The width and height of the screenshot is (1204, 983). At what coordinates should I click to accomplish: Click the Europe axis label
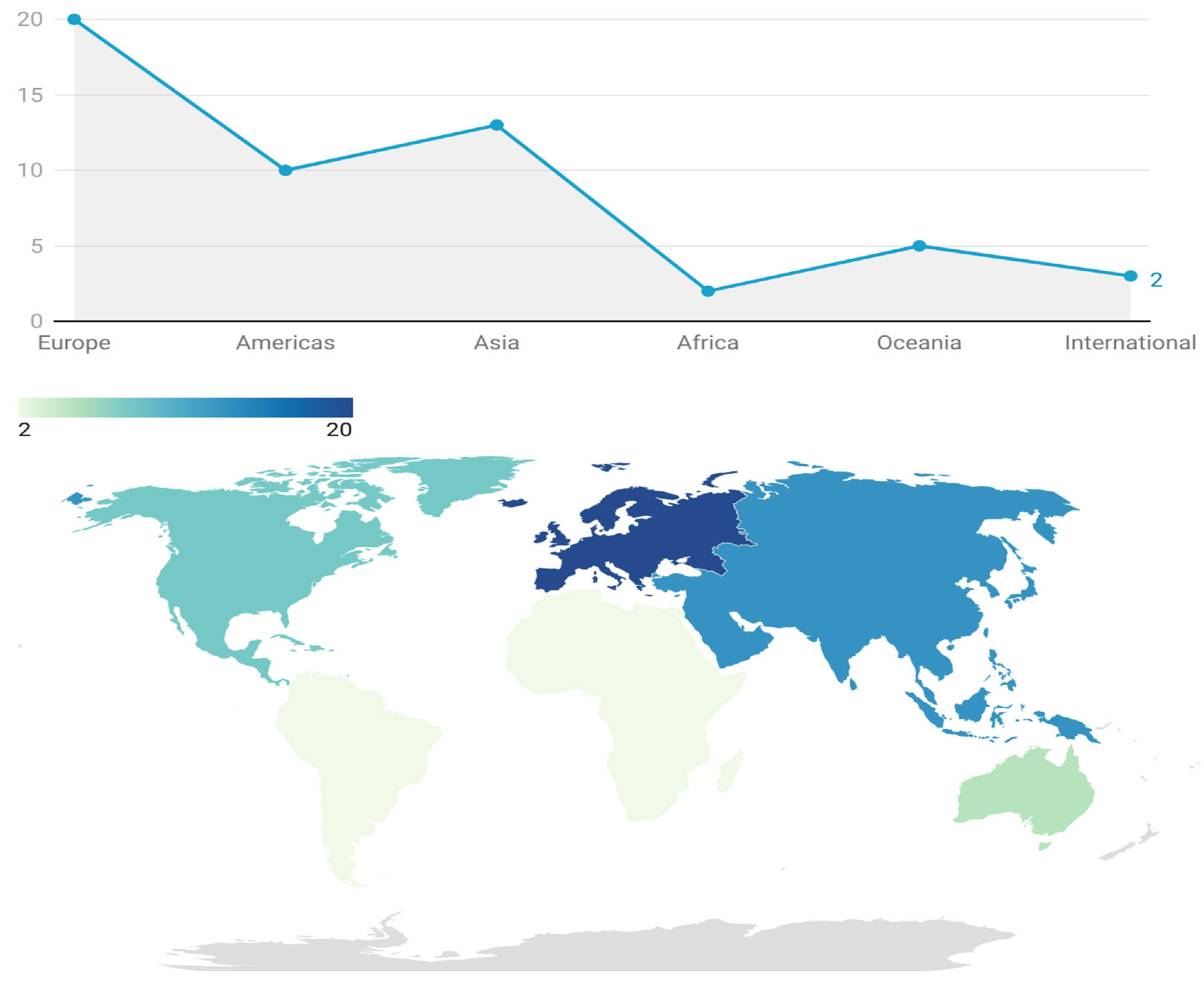[x=74, y=343]
